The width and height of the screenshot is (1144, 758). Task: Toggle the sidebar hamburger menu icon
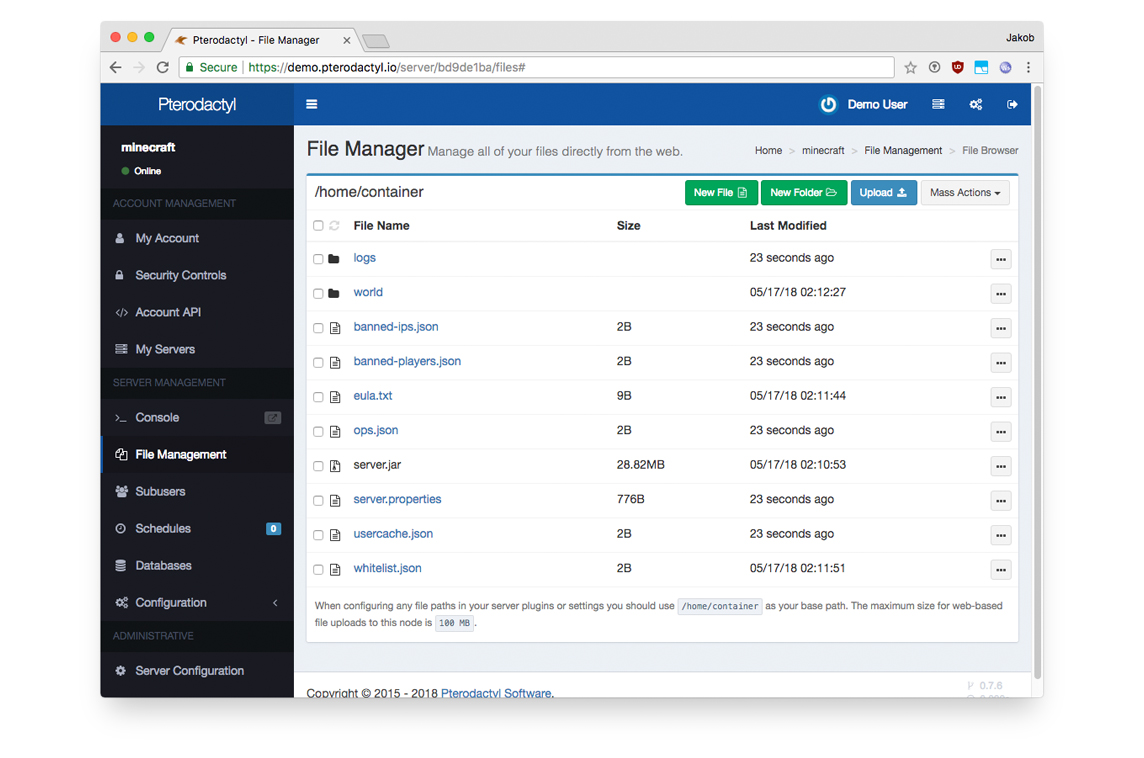pyautogui.click(x=312, y=104)
